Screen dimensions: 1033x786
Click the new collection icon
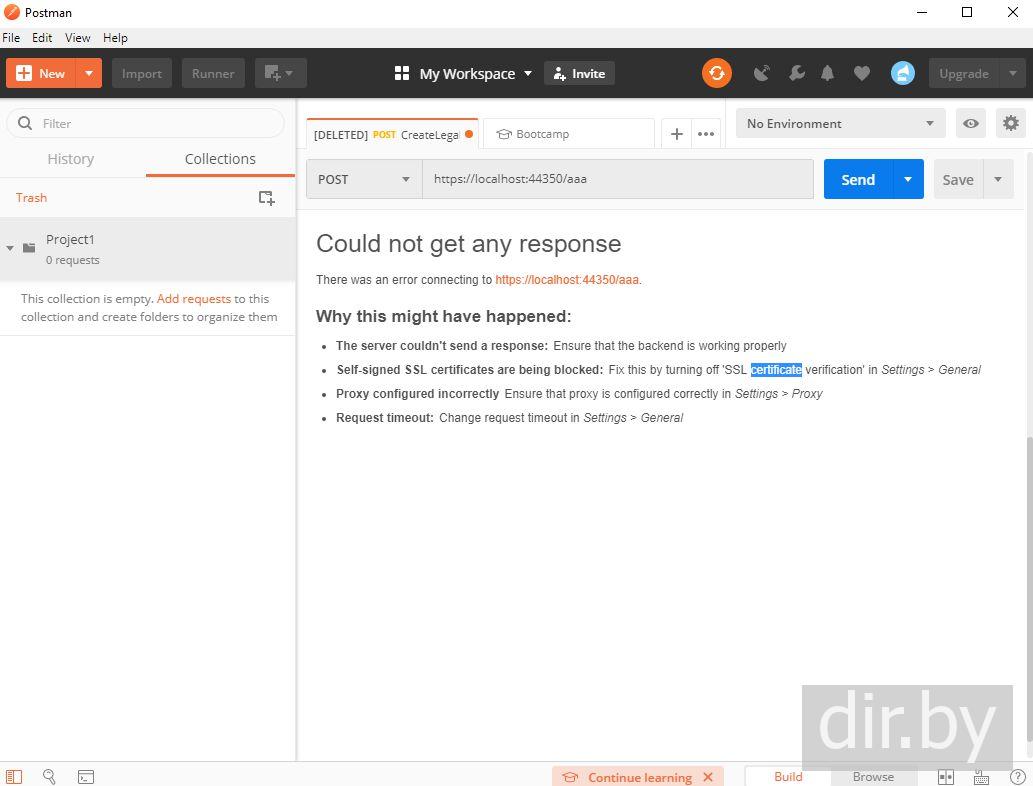tap(266, 198)
